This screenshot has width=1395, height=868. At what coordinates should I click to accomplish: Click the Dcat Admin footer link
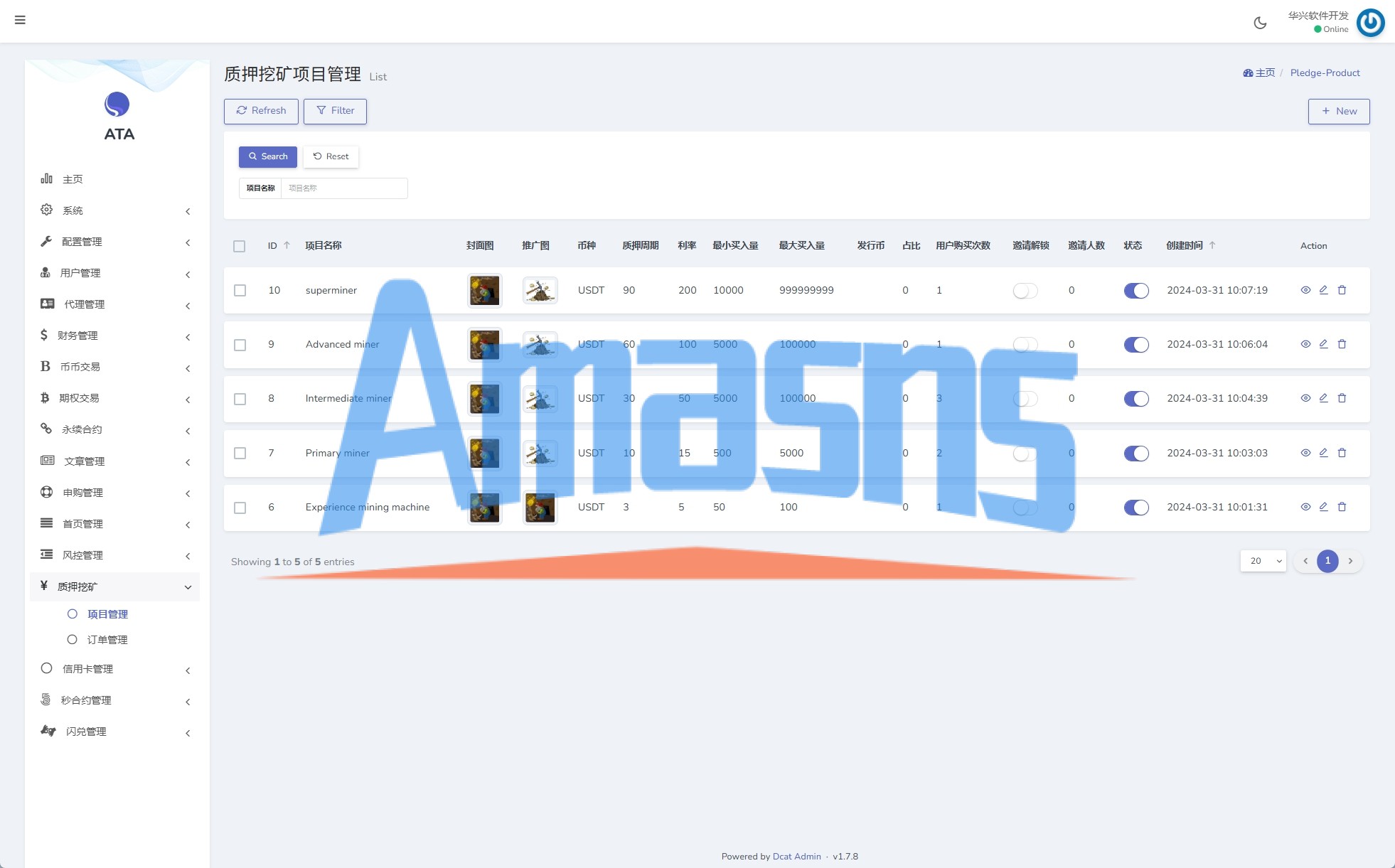click(x=796, y=856)
